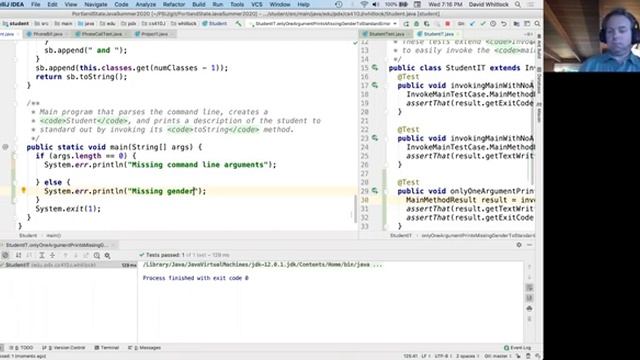640x360 pixels.
Task: Open the Version Control tool window
Action: pos(64,348)
